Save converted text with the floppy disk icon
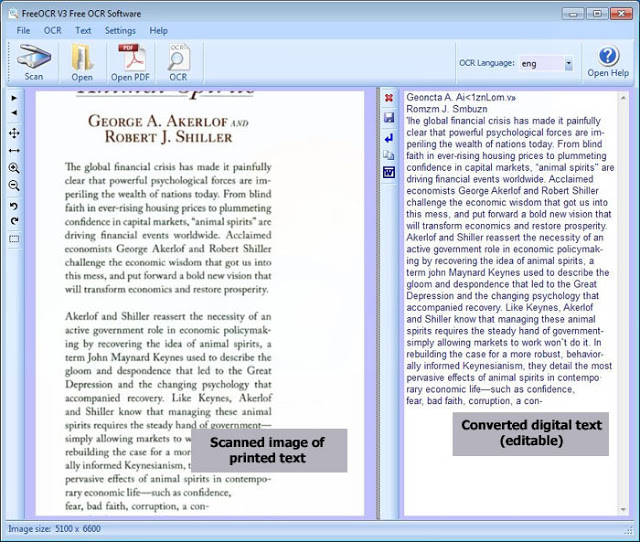The image size is (640, 542). click(x=389, y=118)
